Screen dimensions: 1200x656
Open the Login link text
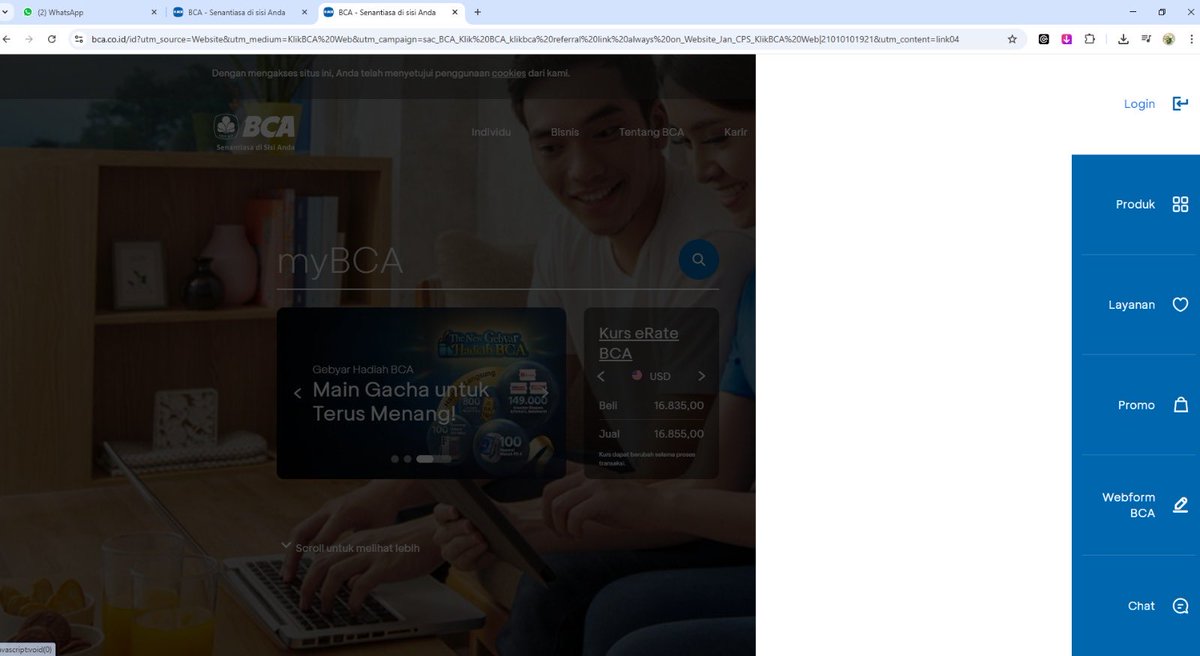pyautogui.click(x=1139, y=104)
